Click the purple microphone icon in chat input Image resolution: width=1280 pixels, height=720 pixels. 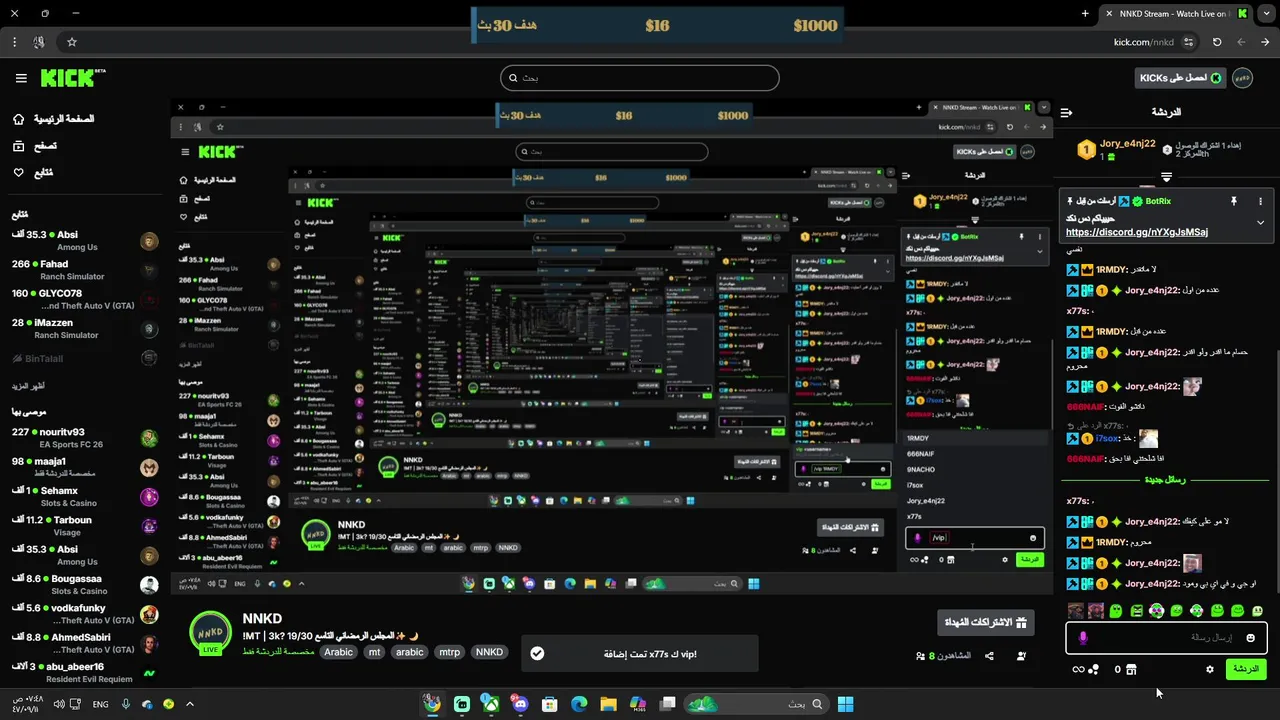[1083, 638]
